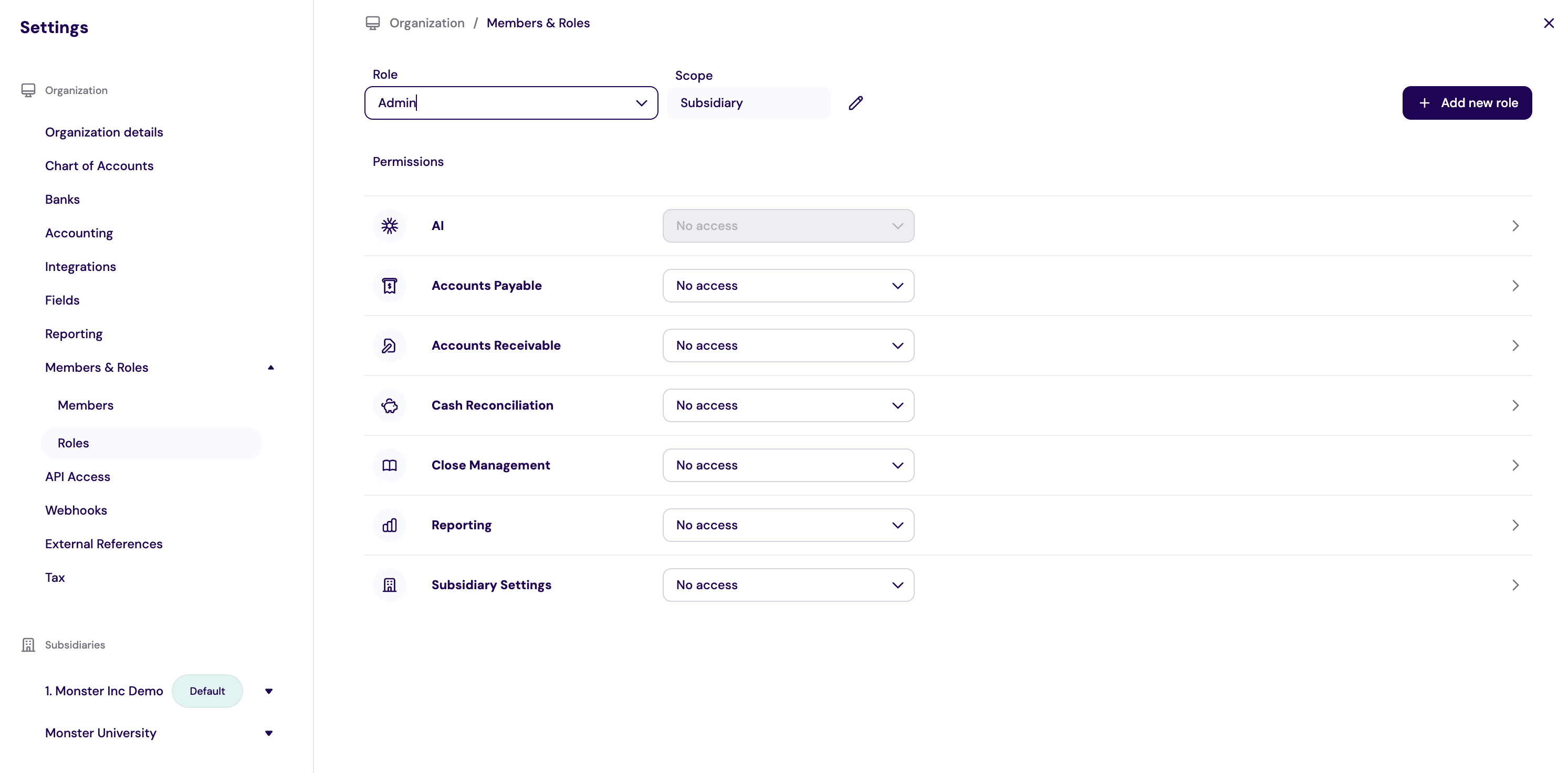This screenshot has height=773, width=1568.
Task: Open the Role dropdown showing Admin
Action: [511, 103]
